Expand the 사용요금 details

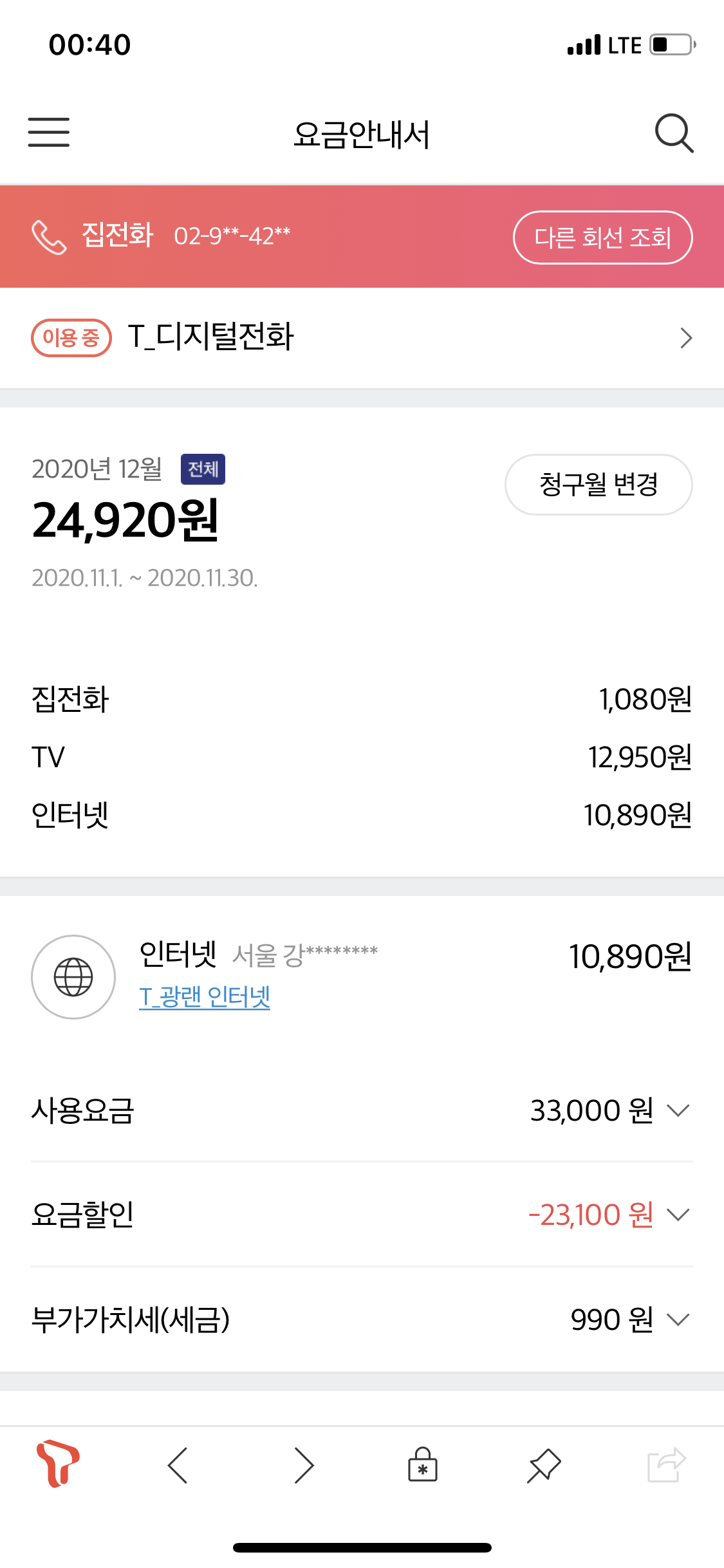coord(678,1110)
